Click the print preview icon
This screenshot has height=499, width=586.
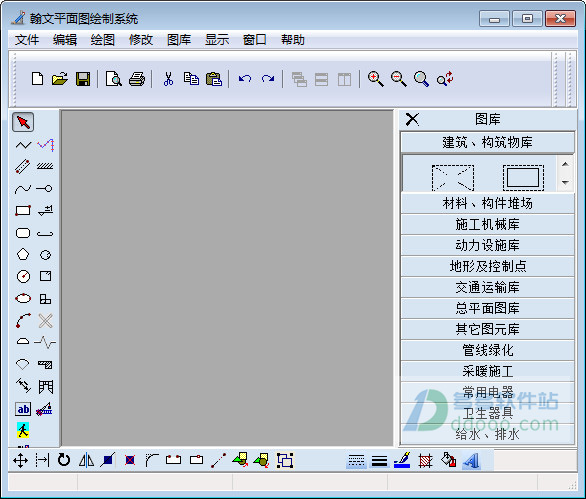point(114,79)
